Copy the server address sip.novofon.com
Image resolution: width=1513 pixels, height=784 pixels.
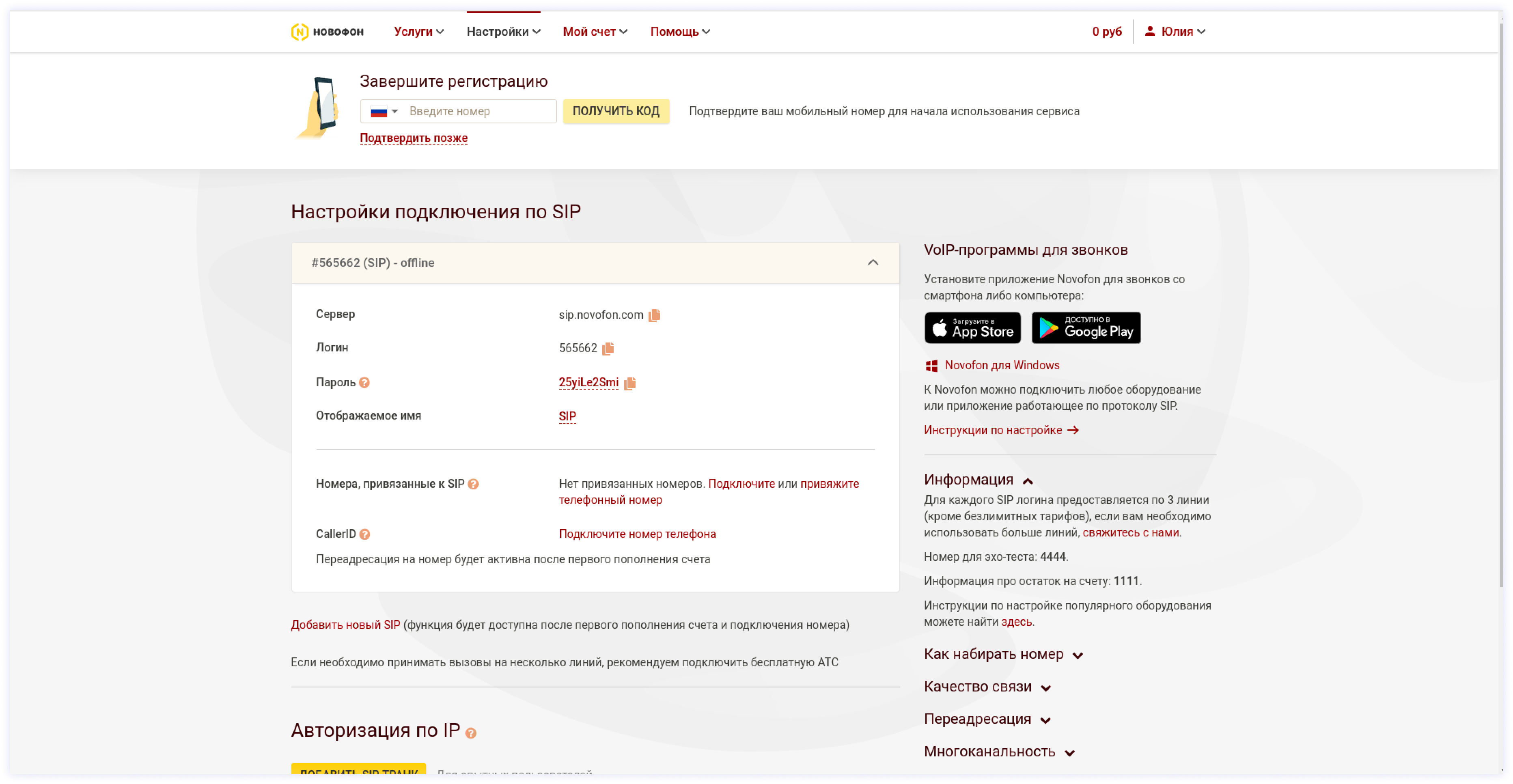pos(654,315)
